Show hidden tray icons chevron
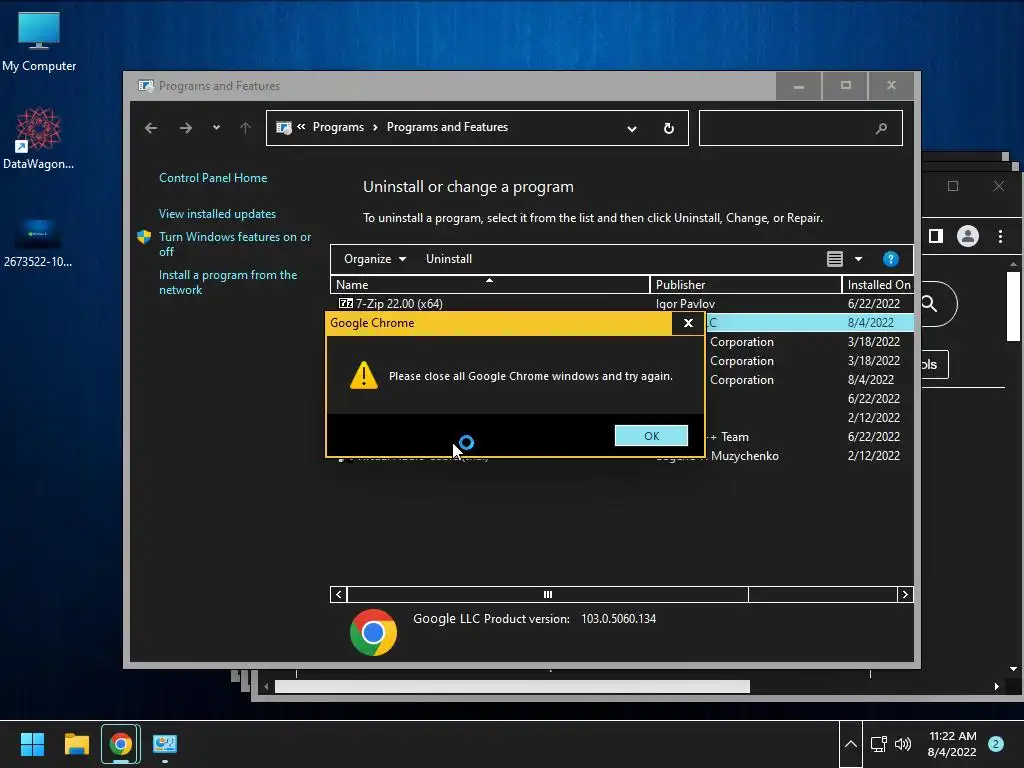Viewport: 1024px width, 768px height. click(850, 744)
